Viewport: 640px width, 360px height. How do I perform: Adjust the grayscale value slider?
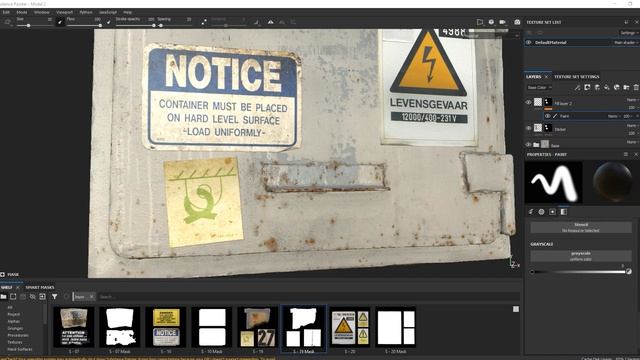(x=580, y=271)
